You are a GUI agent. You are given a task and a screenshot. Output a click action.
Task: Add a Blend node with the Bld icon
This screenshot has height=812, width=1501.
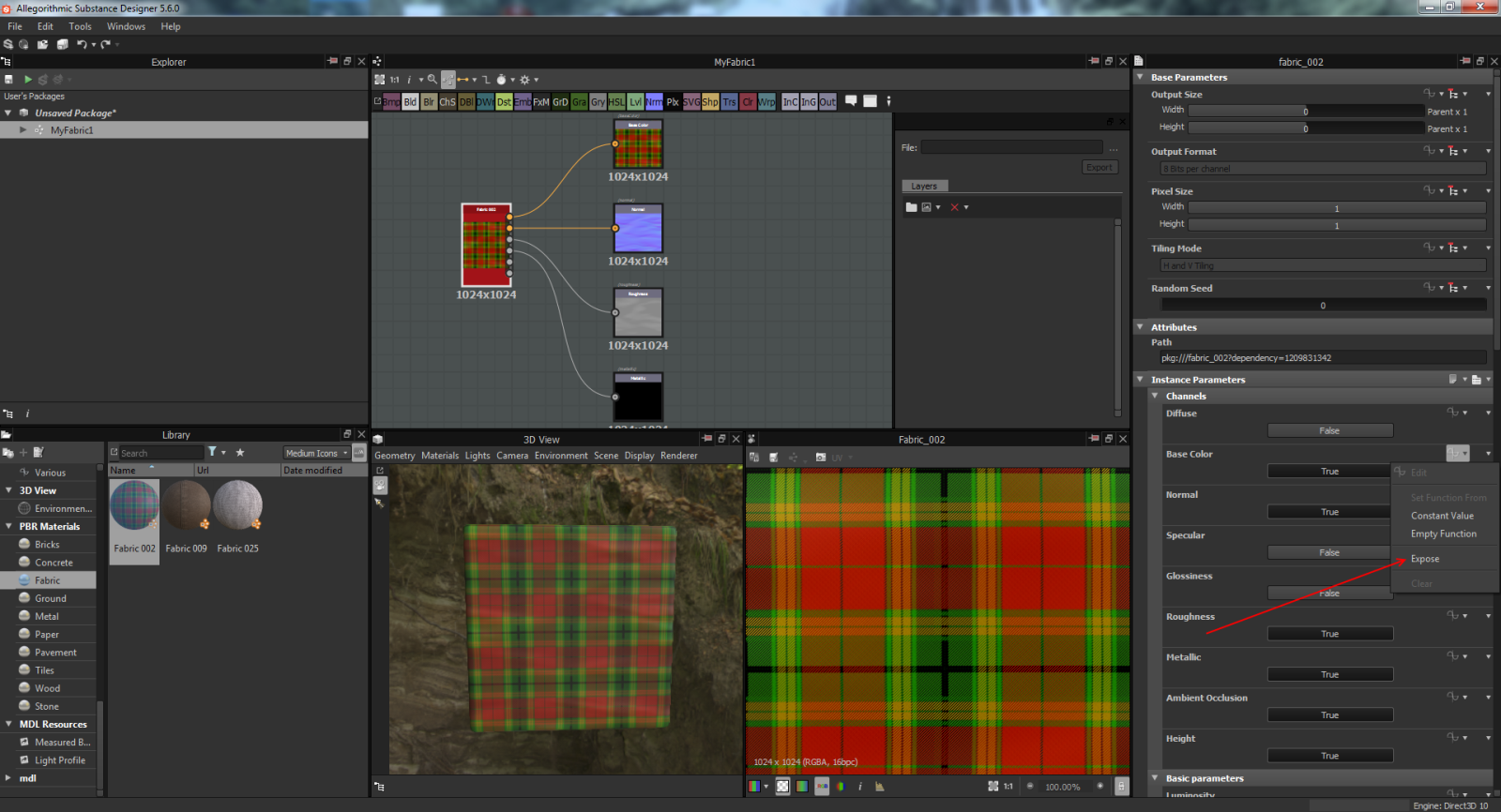[410, 101]
